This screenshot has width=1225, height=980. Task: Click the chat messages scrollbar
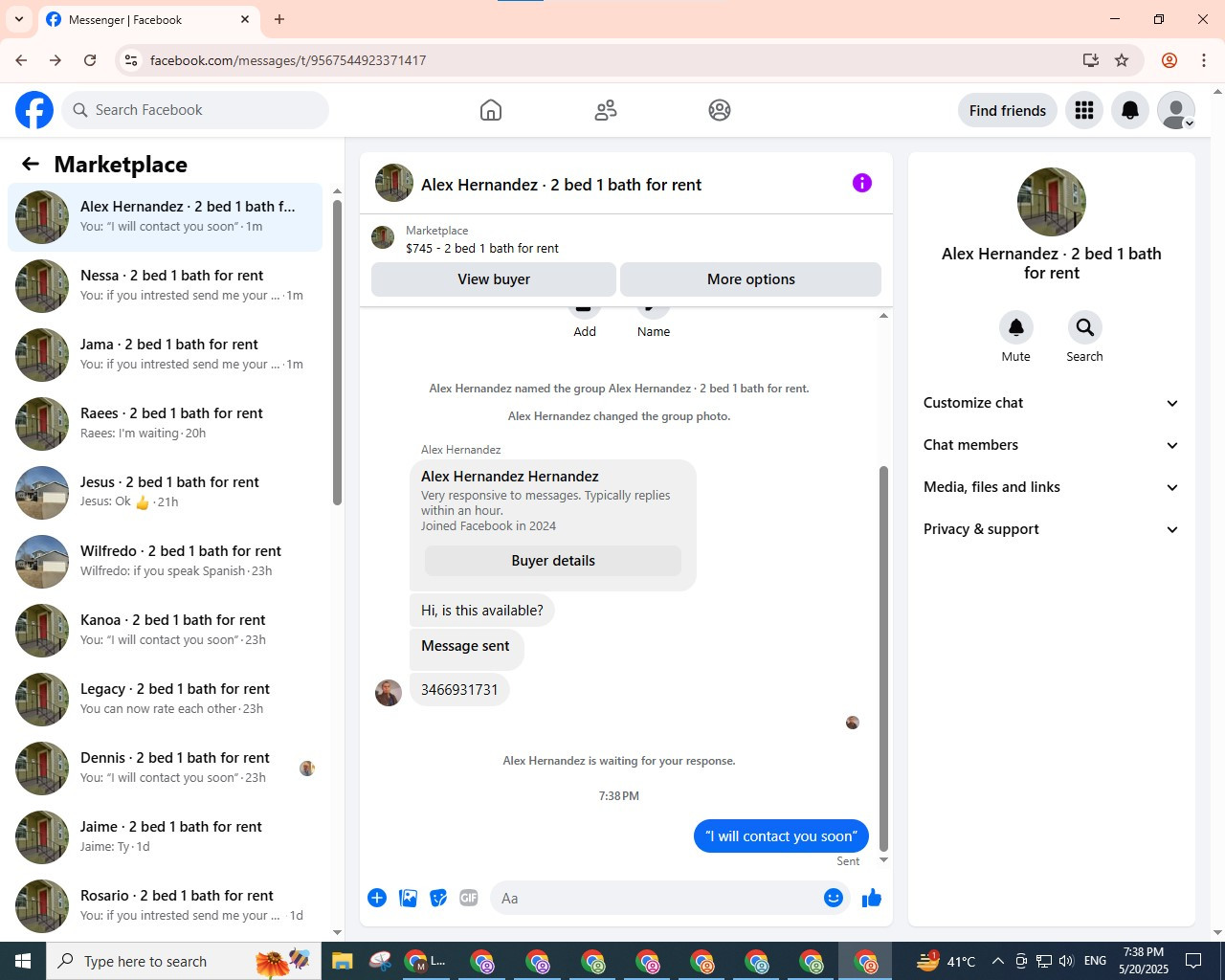click(x=883, y=658)
